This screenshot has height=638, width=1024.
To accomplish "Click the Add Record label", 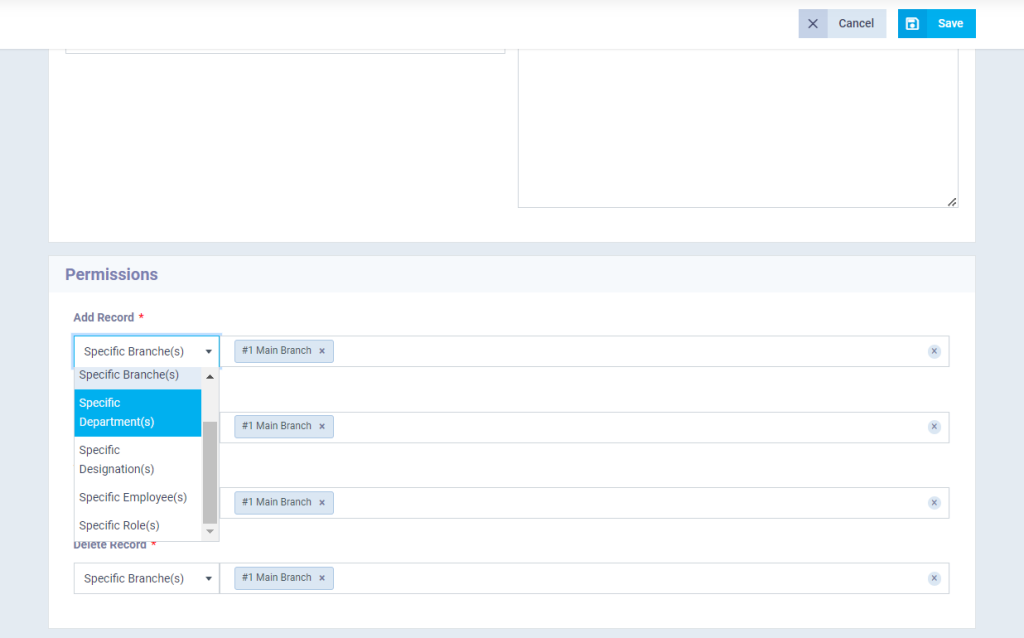I will coord(104,317).
